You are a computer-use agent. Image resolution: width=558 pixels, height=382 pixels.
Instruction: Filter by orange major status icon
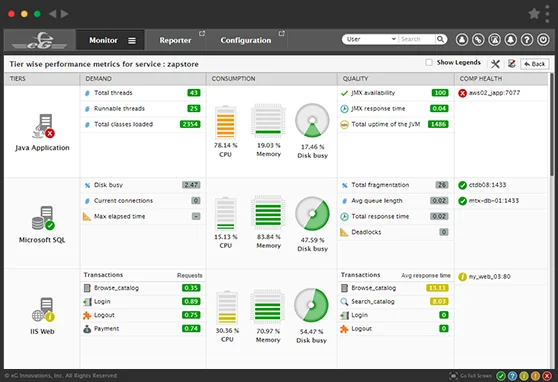click(535, 376)
